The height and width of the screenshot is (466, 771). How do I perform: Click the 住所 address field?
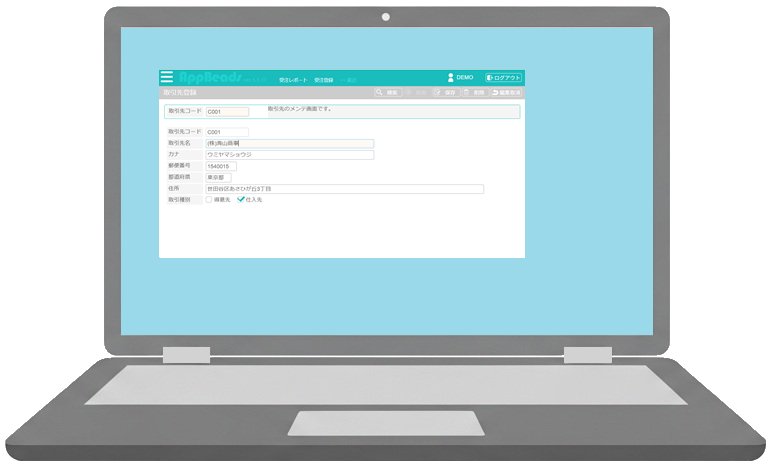pos(344,189)
